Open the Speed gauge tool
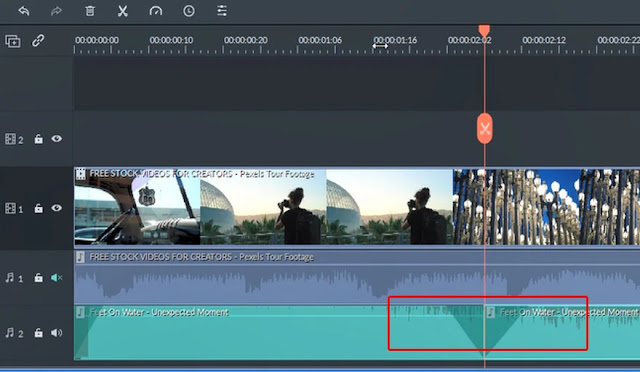Viewport: 640px width, 372px height. [x=156, y=11]
